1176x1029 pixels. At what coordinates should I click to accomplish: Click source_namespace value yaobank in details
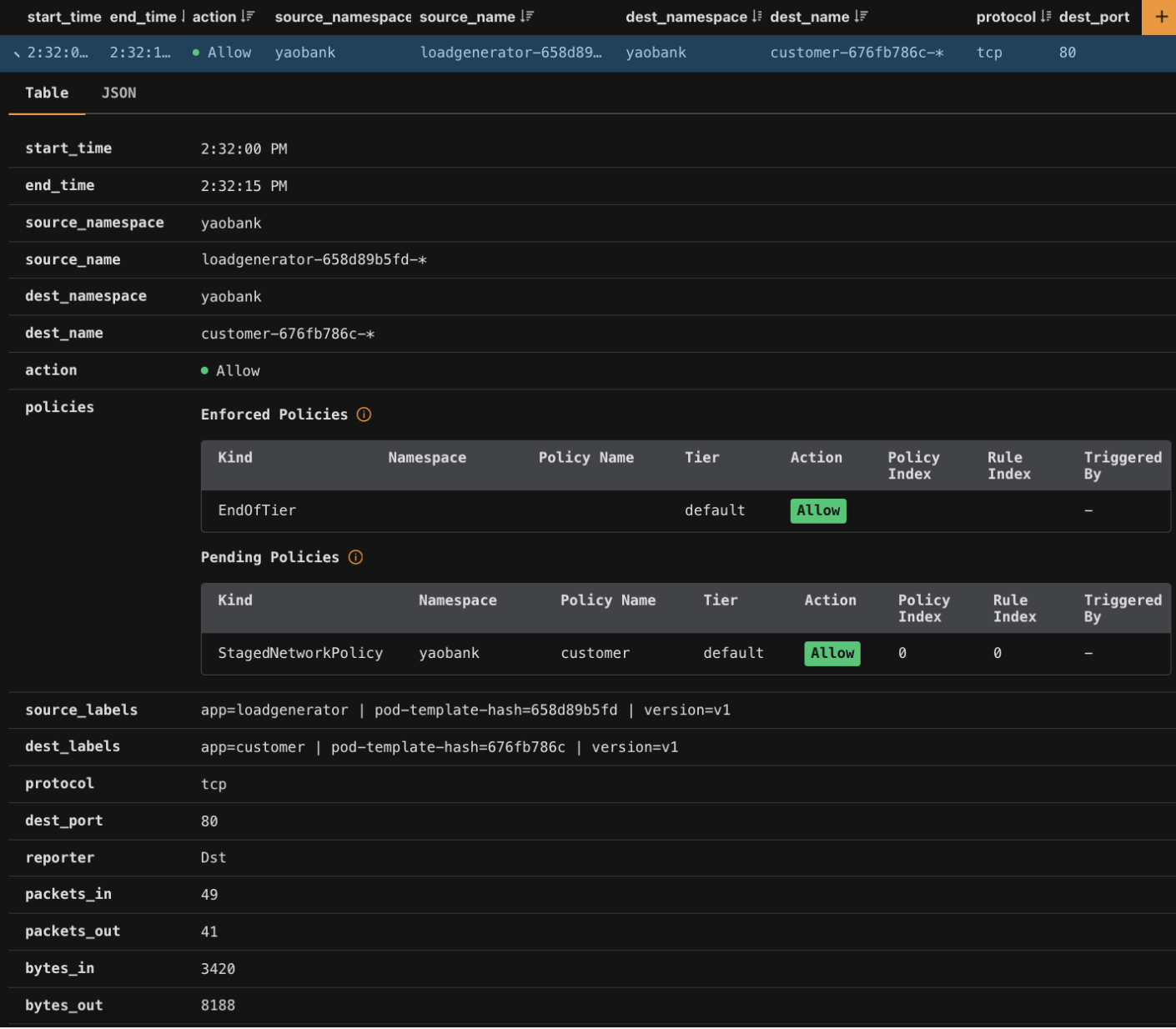pyautogui.click(x=231, y=223)
